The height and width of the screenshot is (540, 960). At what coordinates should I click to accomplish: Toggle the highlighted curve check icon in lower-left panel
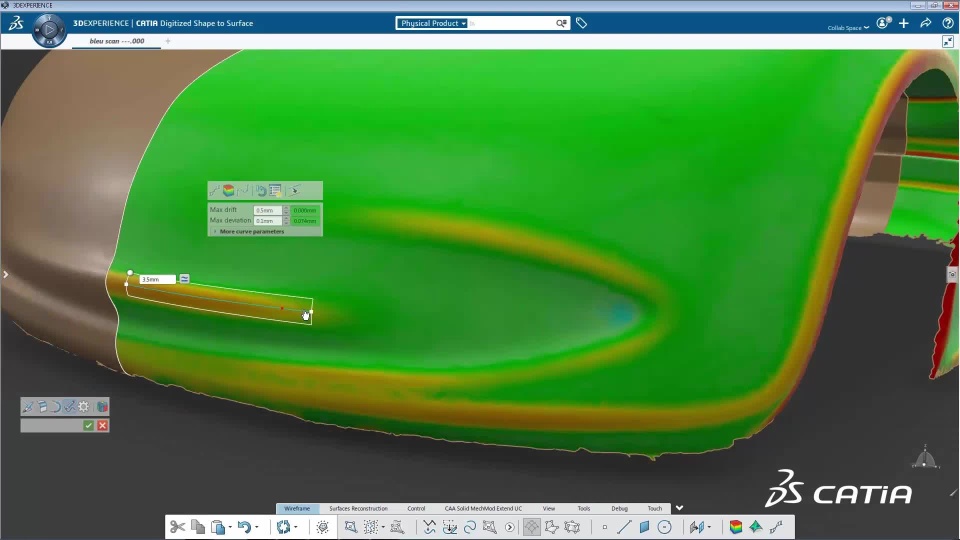(x=70, y=407)
